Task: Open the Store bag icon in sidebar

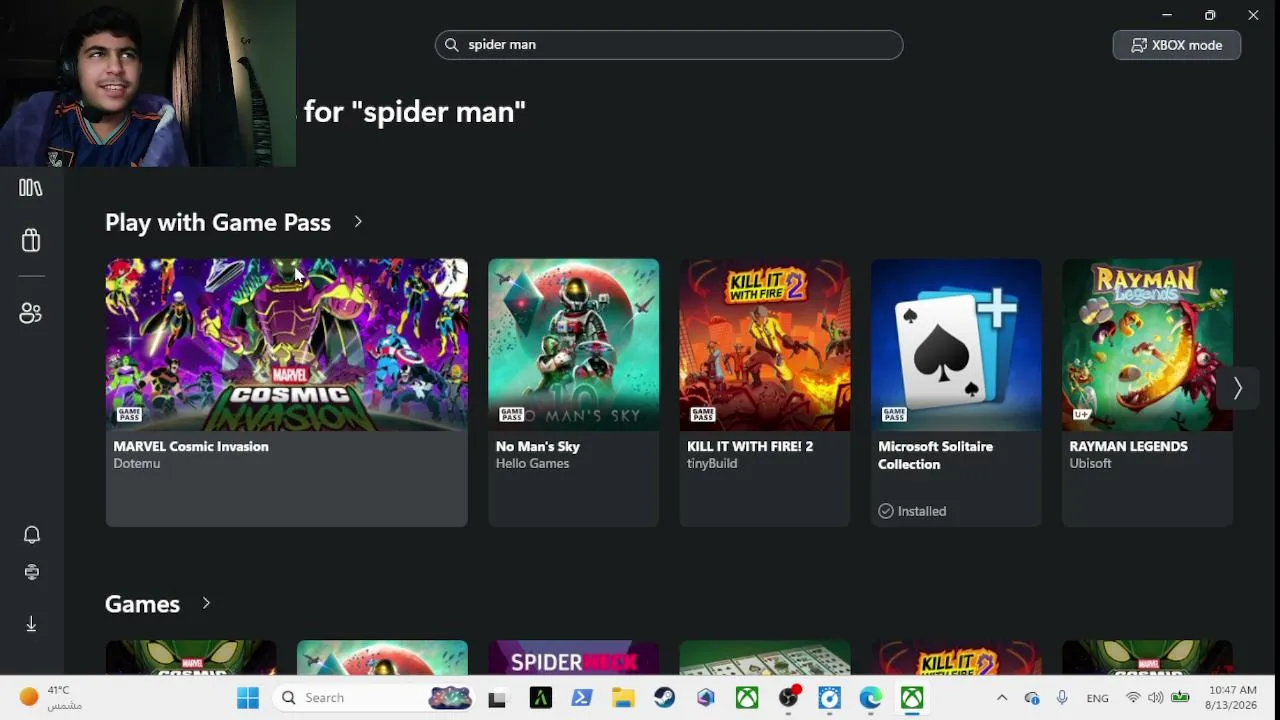Action: pyautogui.click(x=31, y=240)
